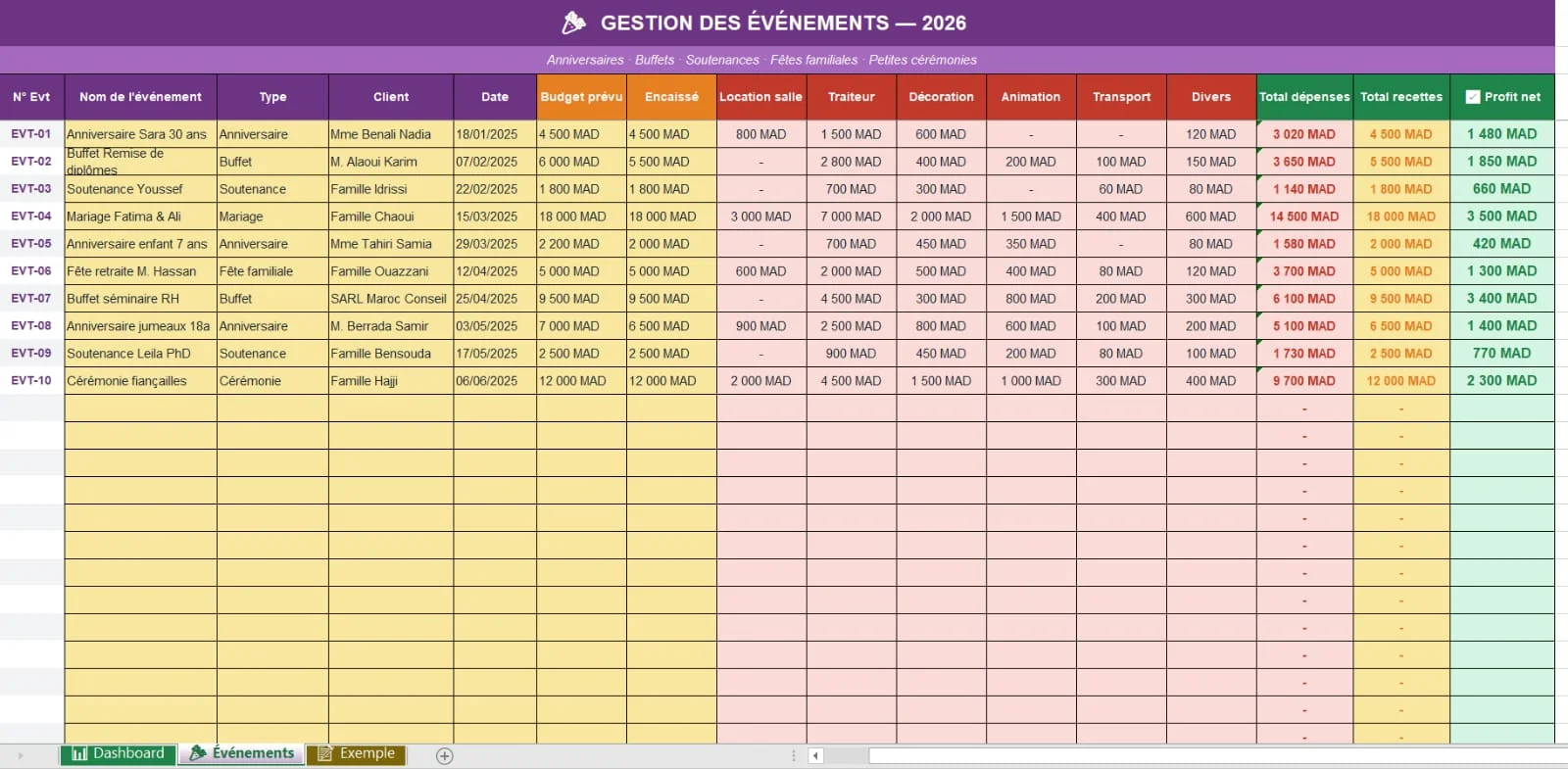Image resolution: width=1568 pixels, height=769 pixels.
Task: Select the Famille Hajji client cell
Action: click(x=390, y=381)
